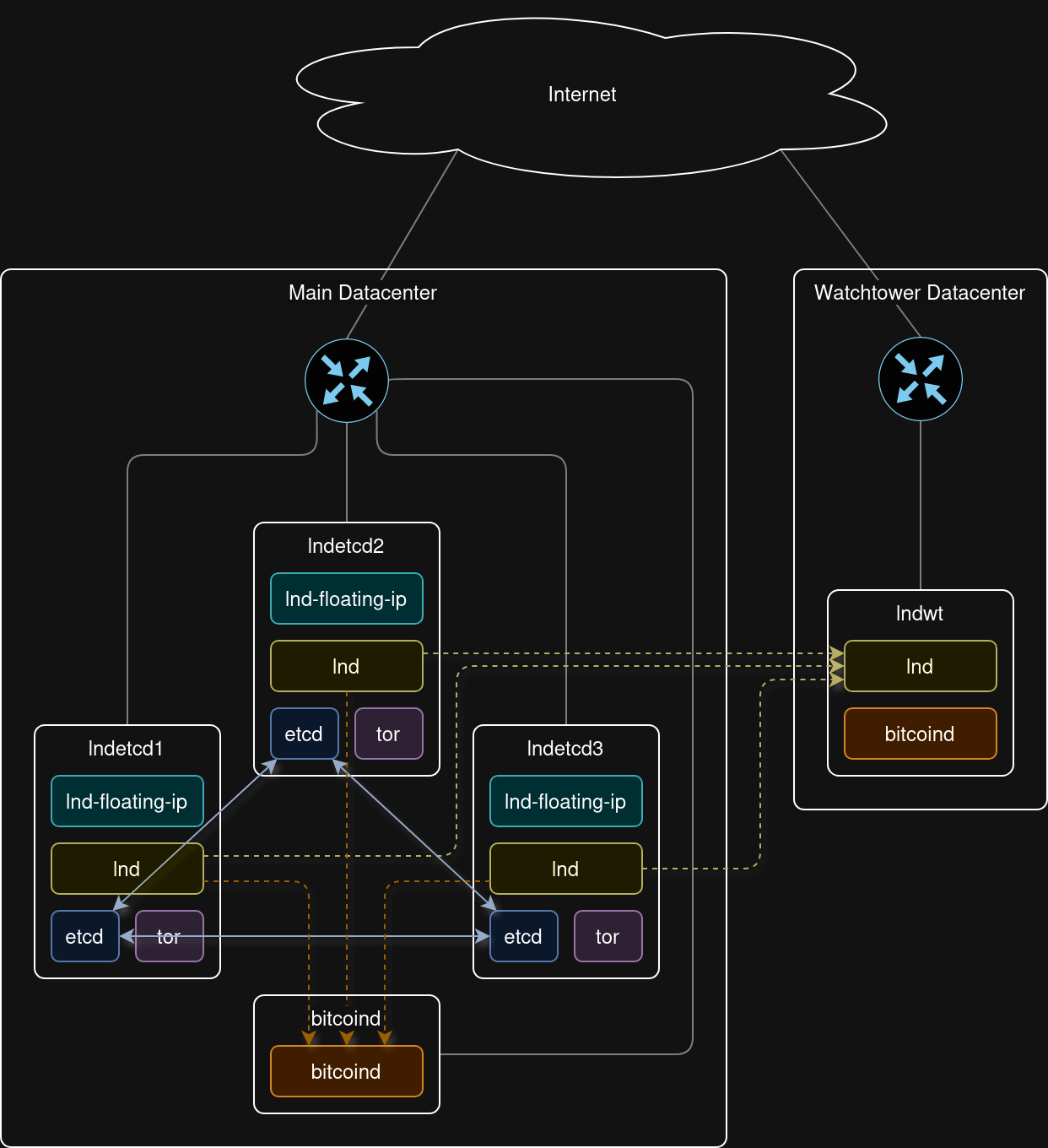Click the tor node in lndetcd3

[x=608, y=936]
